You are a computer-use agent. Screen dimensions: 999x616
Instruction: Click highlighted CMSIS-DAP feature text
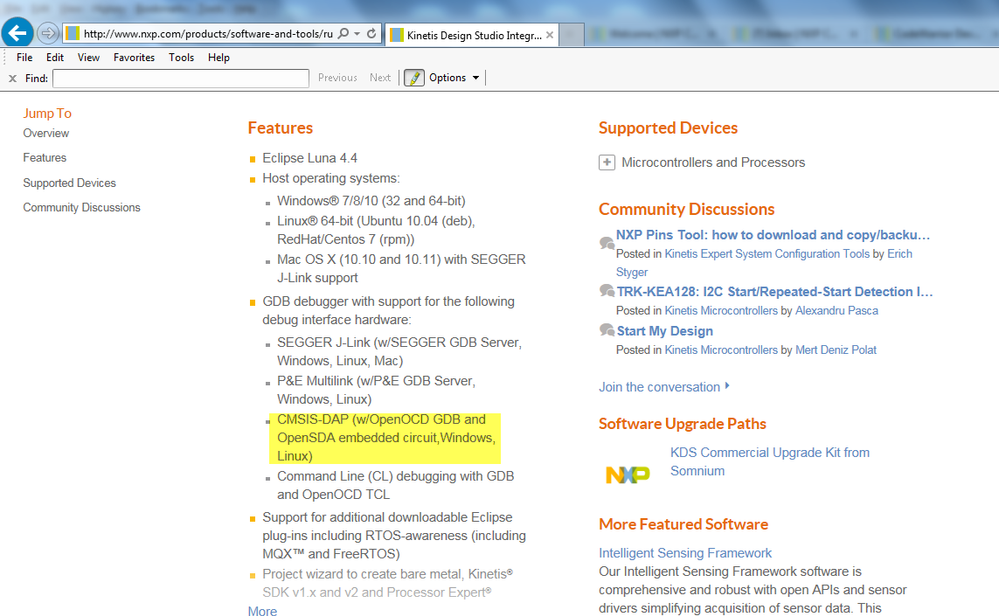(386, 438)
